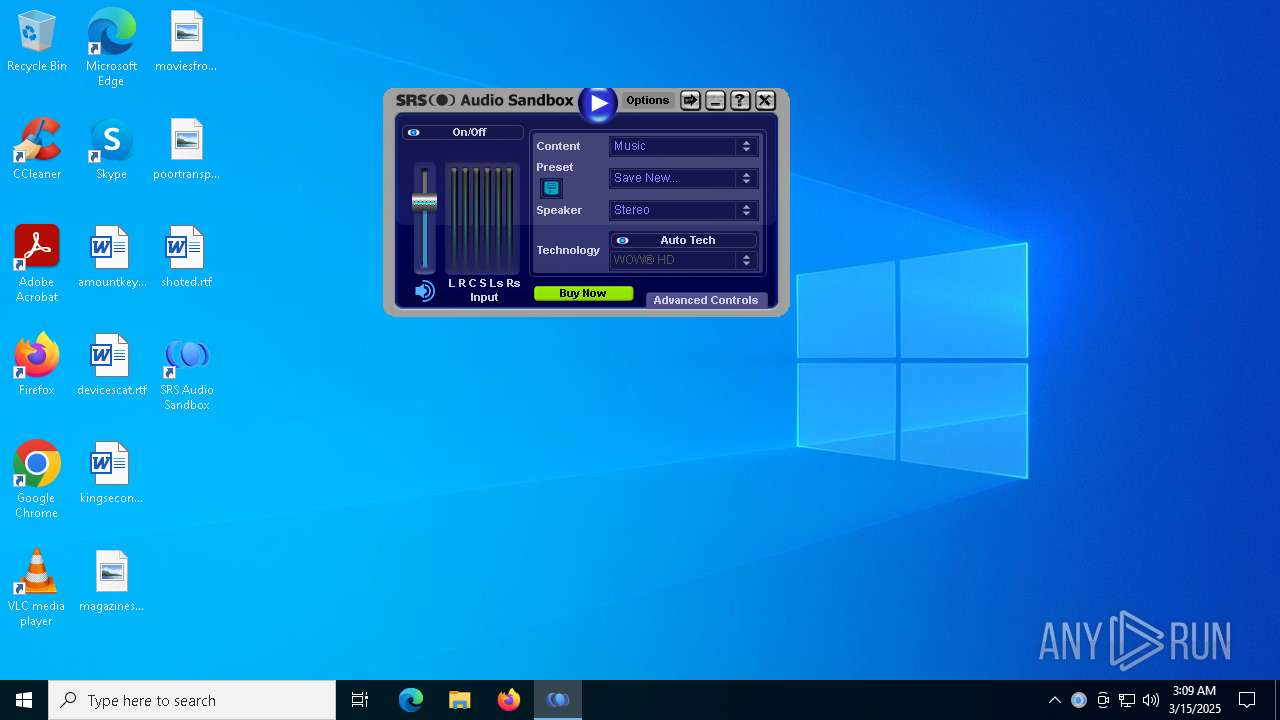Click the save preset disk icon
This screenshot has height=720, width=1280.
(x=551, y=188)
